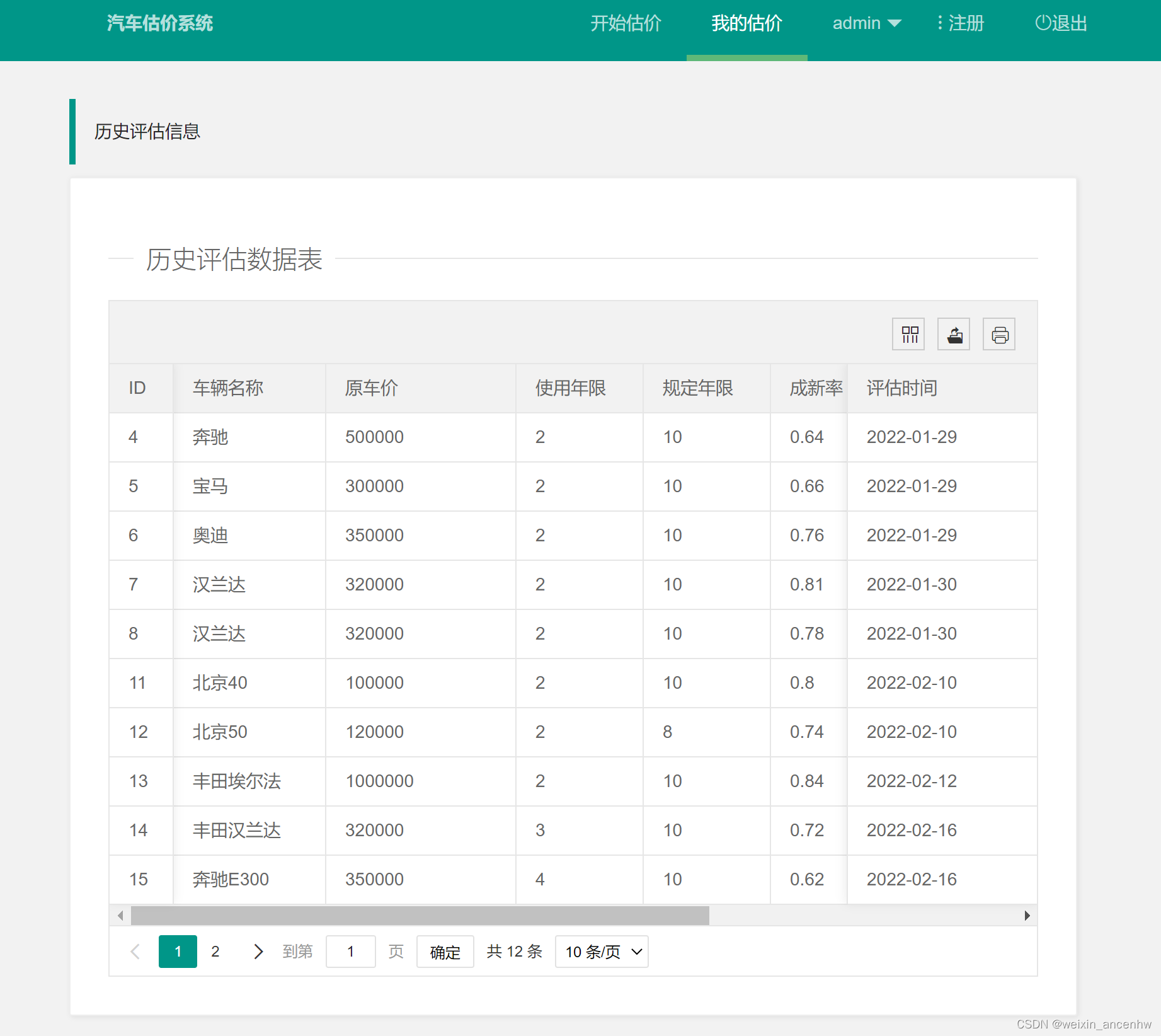Click the 0.62 newness rate cell

click(809, 880)
